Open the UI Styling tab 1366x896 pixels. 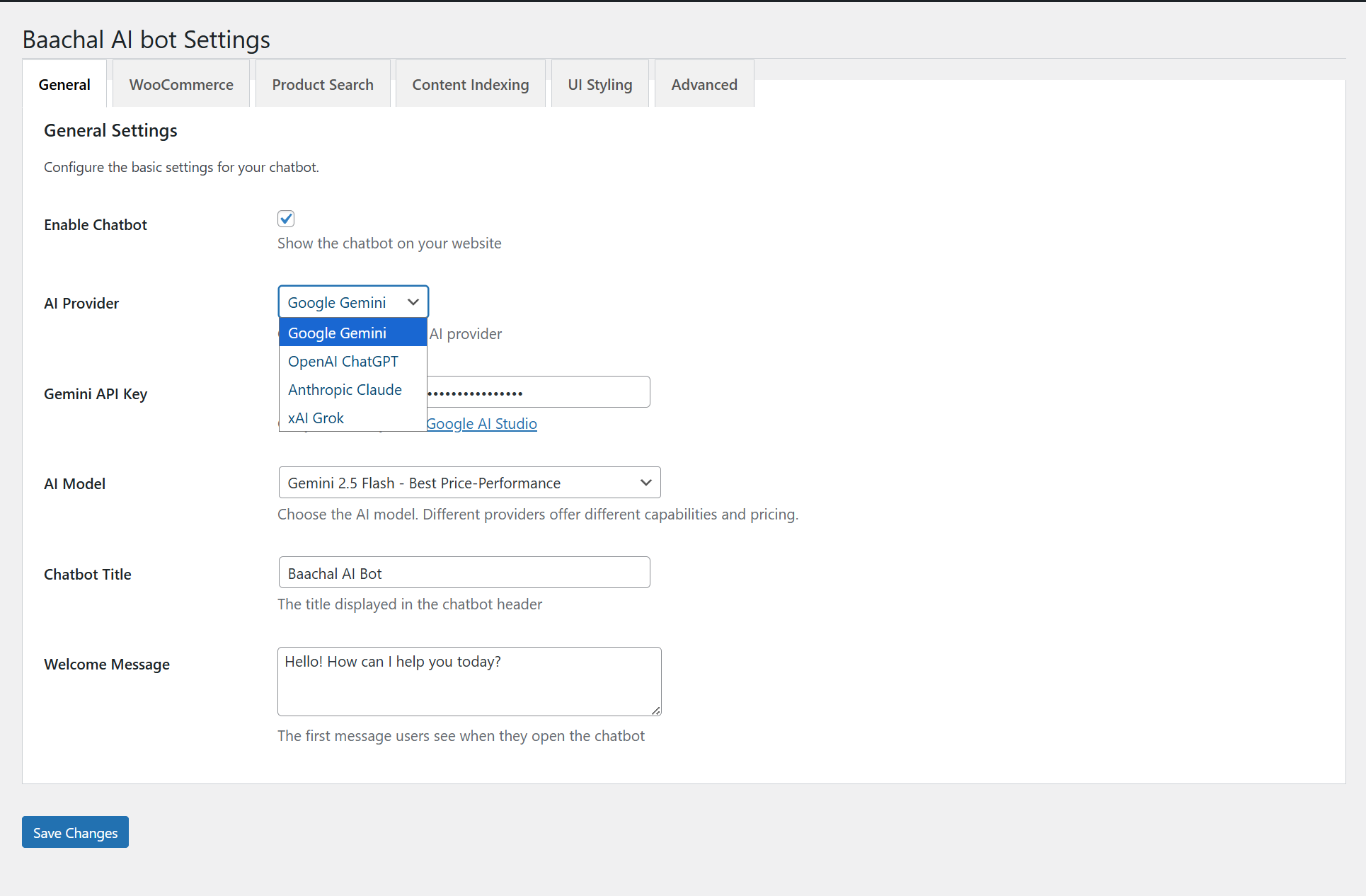point(599,84)
